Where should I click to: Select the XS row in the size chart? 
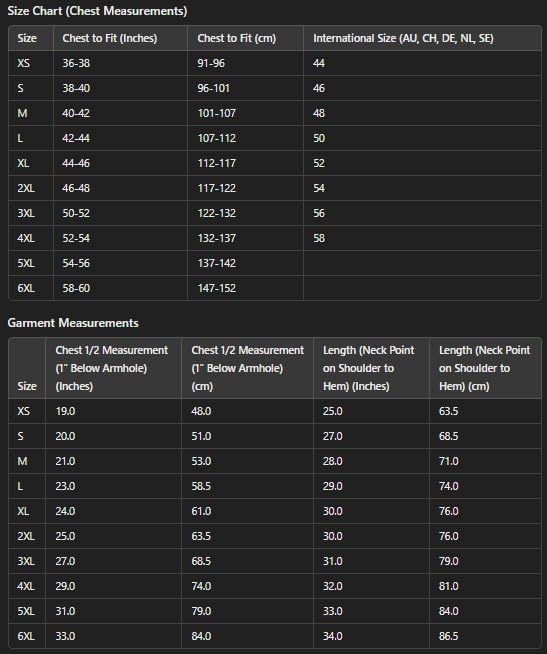pyautogui.click(x=275, y=63)
